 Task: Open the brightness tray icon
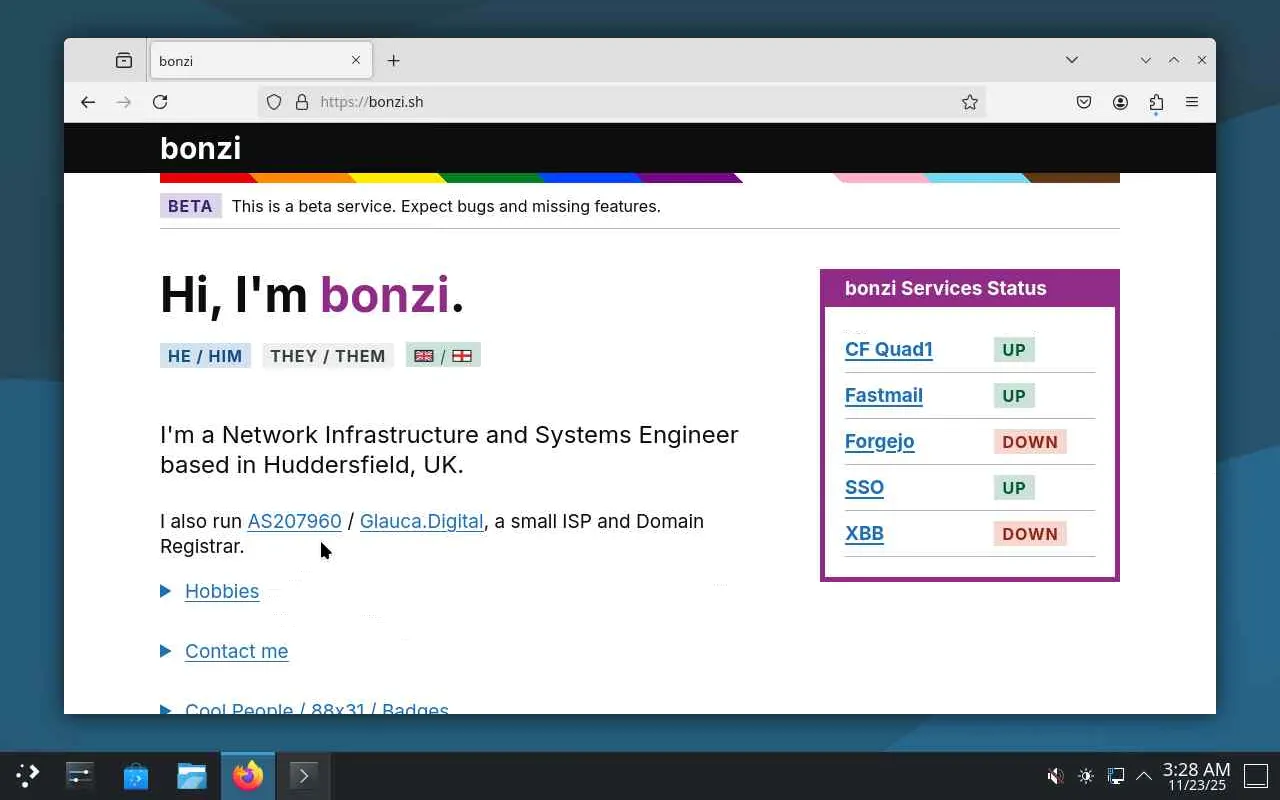1086,776
